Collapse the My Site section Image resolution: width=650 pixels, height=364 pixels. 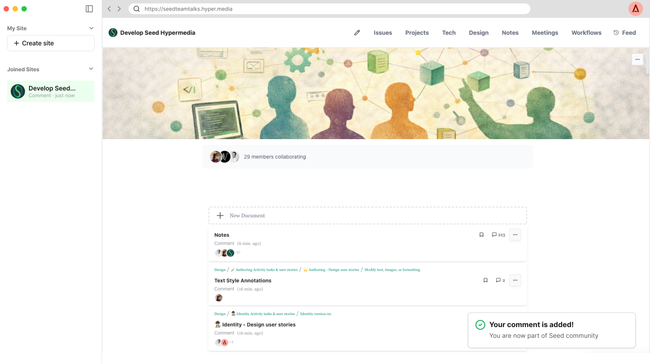point(91,28)
